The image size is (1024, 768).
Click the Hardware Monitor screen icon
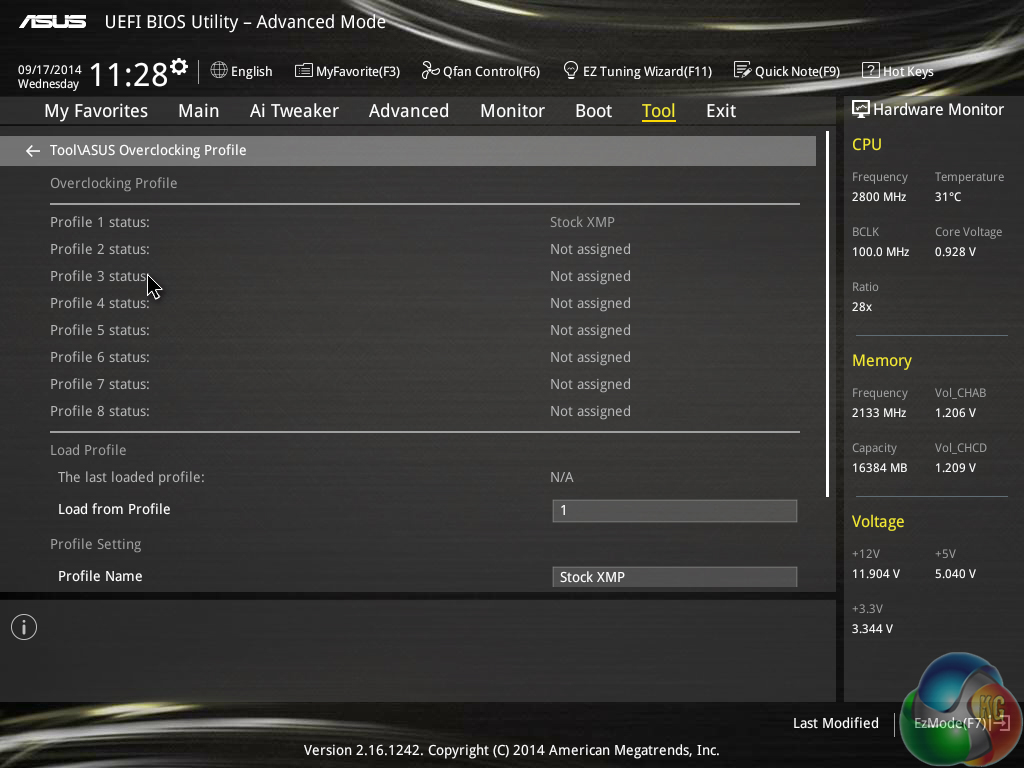(861, 109)
